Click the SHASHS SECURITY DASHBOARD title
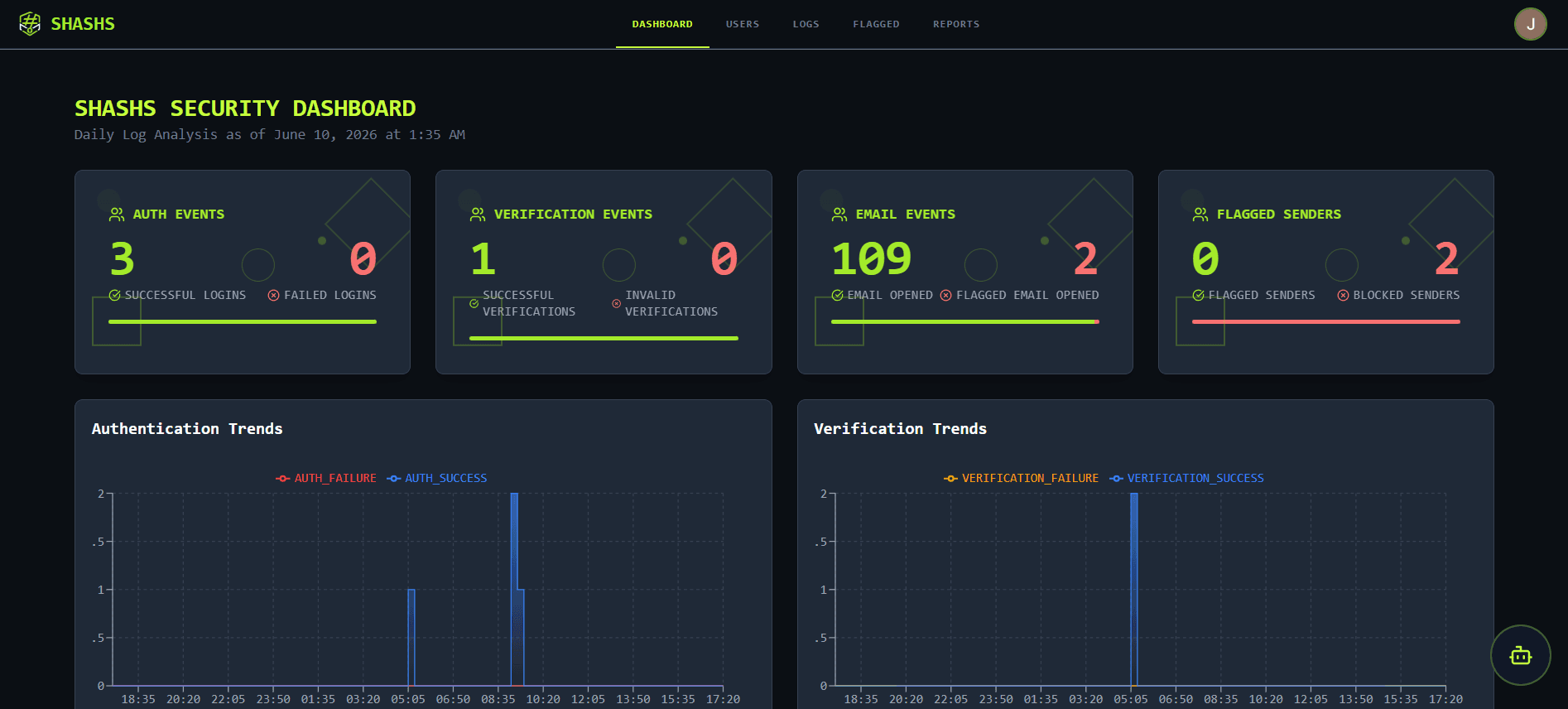Viewport: 1568px width, 709px height. point(245,109)
